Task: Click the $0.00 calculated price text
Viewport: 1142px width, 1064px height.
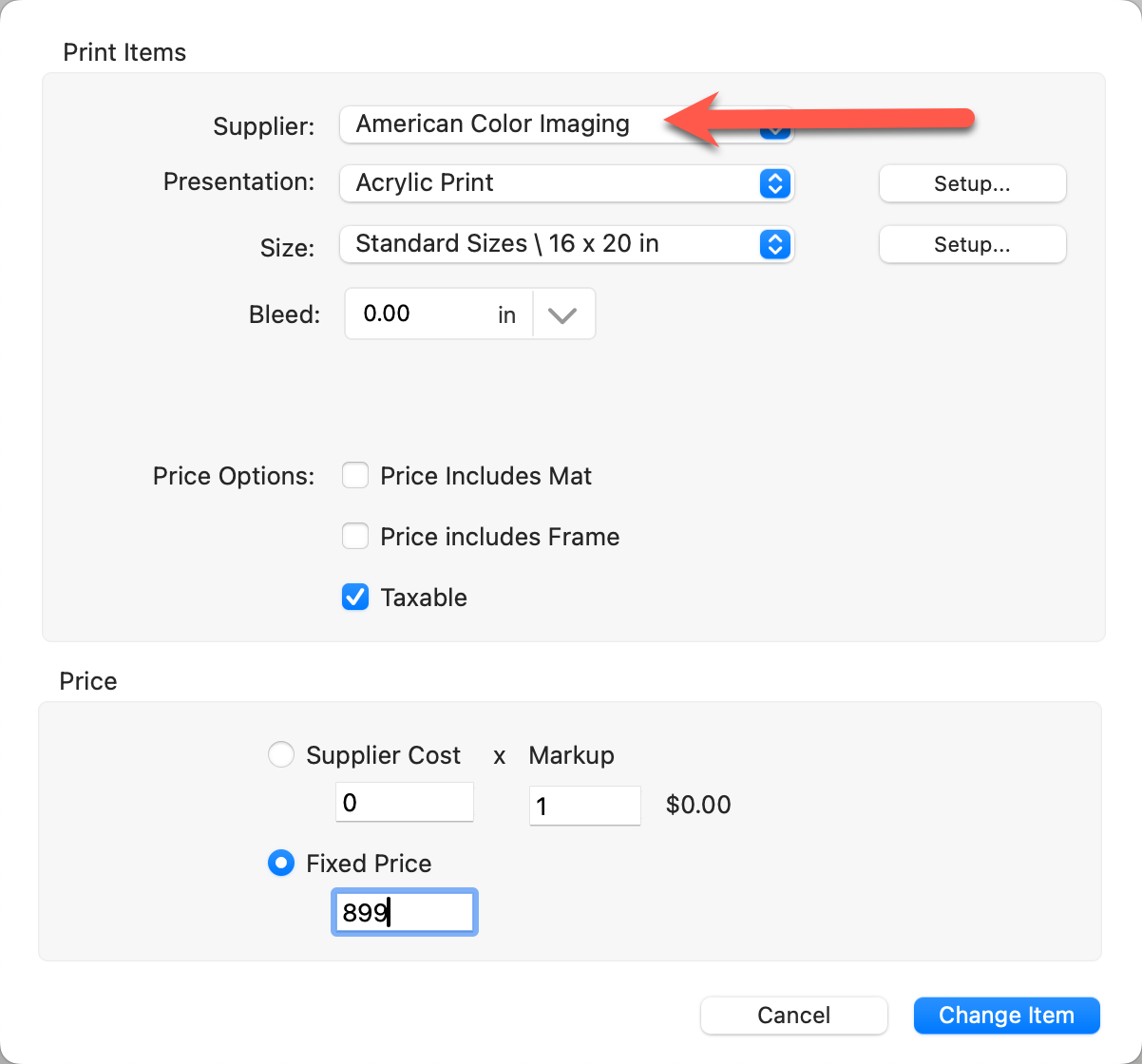Action: [698, 805]
